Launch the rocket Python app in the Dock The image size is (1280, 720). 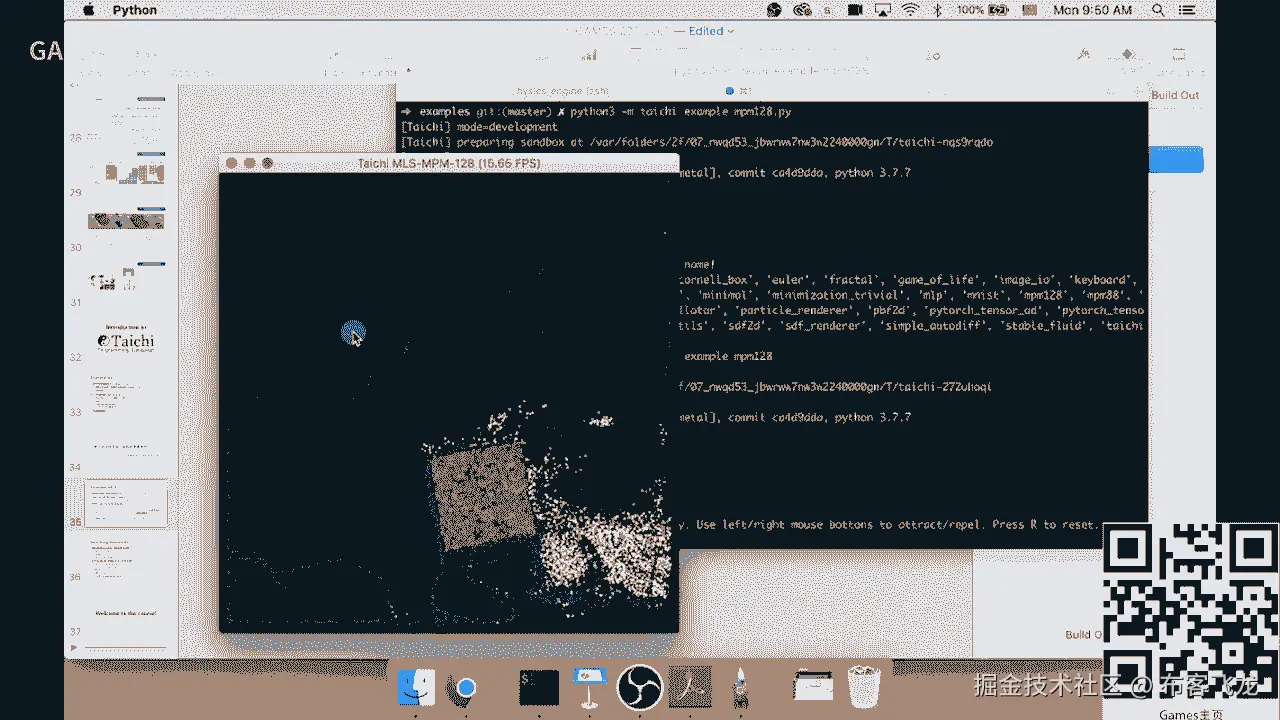(741, 688)
